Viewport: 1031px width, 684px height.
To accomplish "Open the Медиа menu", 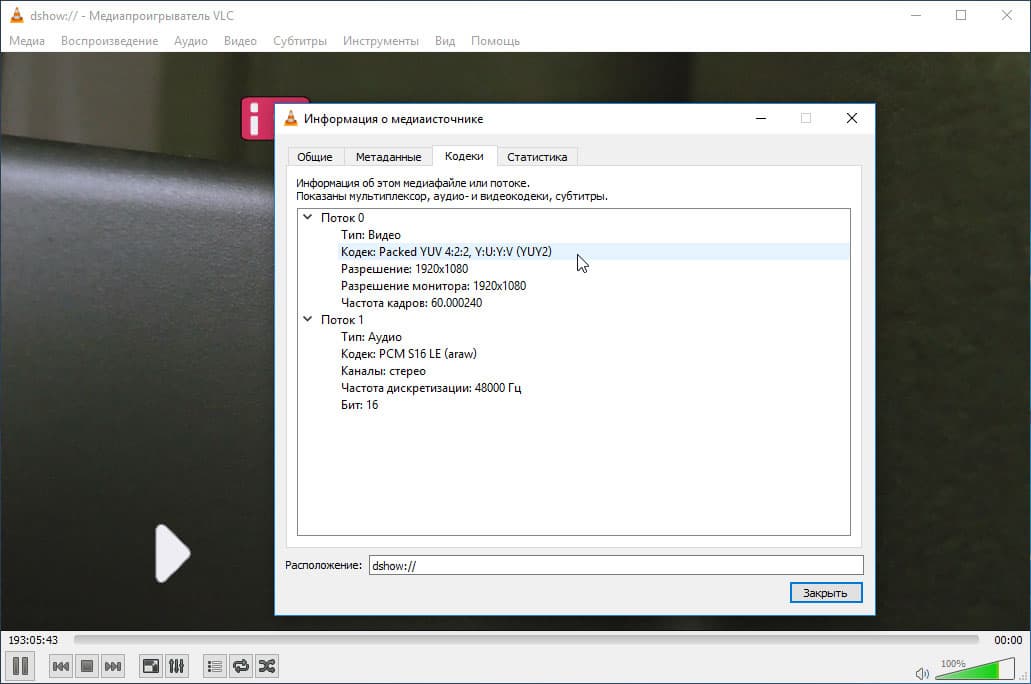I will pyautogui.click(x=27, y=41).
